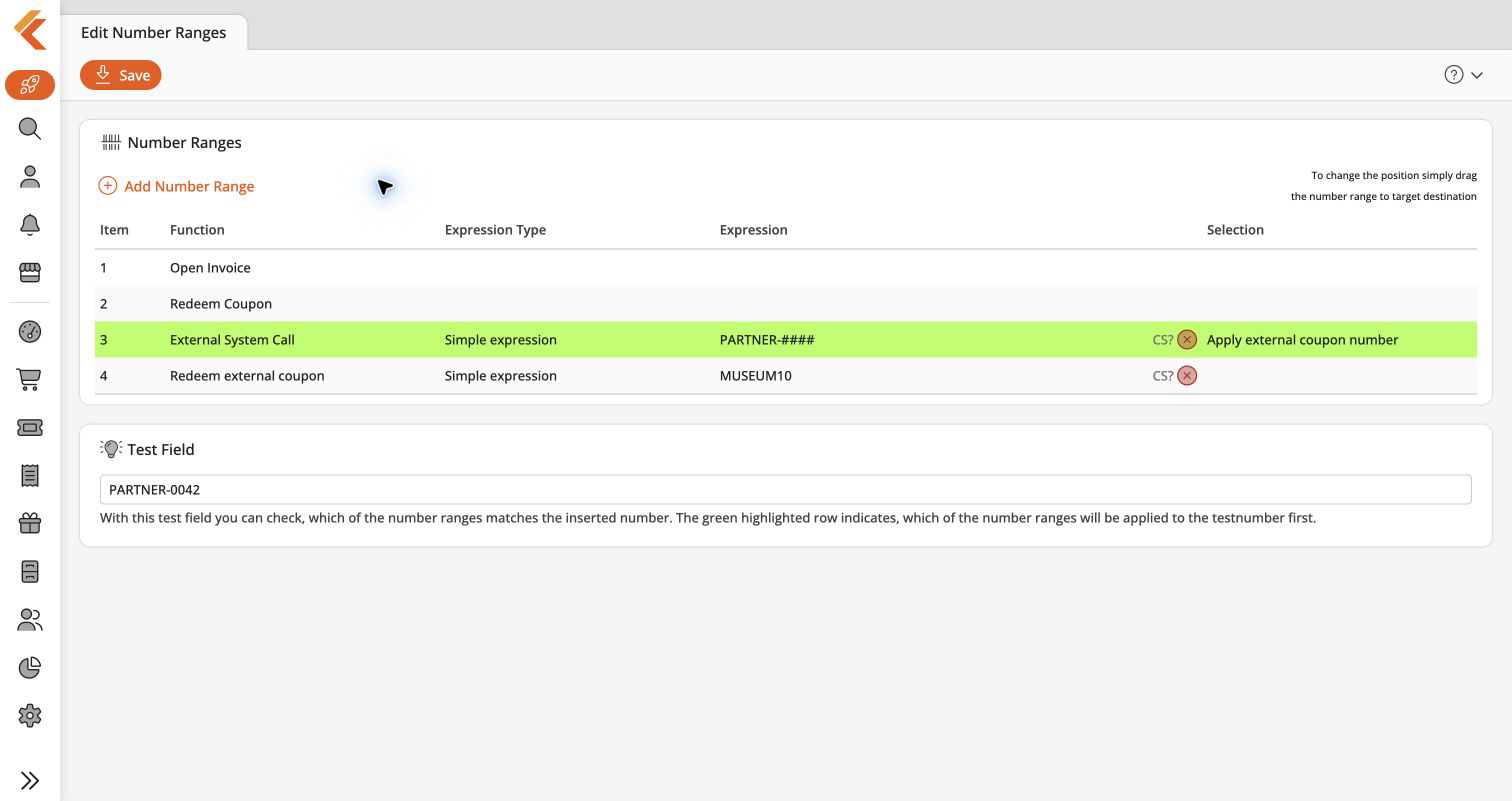Select the Edit Number Ranges tab
The height and width of the screenshot is (801, 1512).
[154, 32]
